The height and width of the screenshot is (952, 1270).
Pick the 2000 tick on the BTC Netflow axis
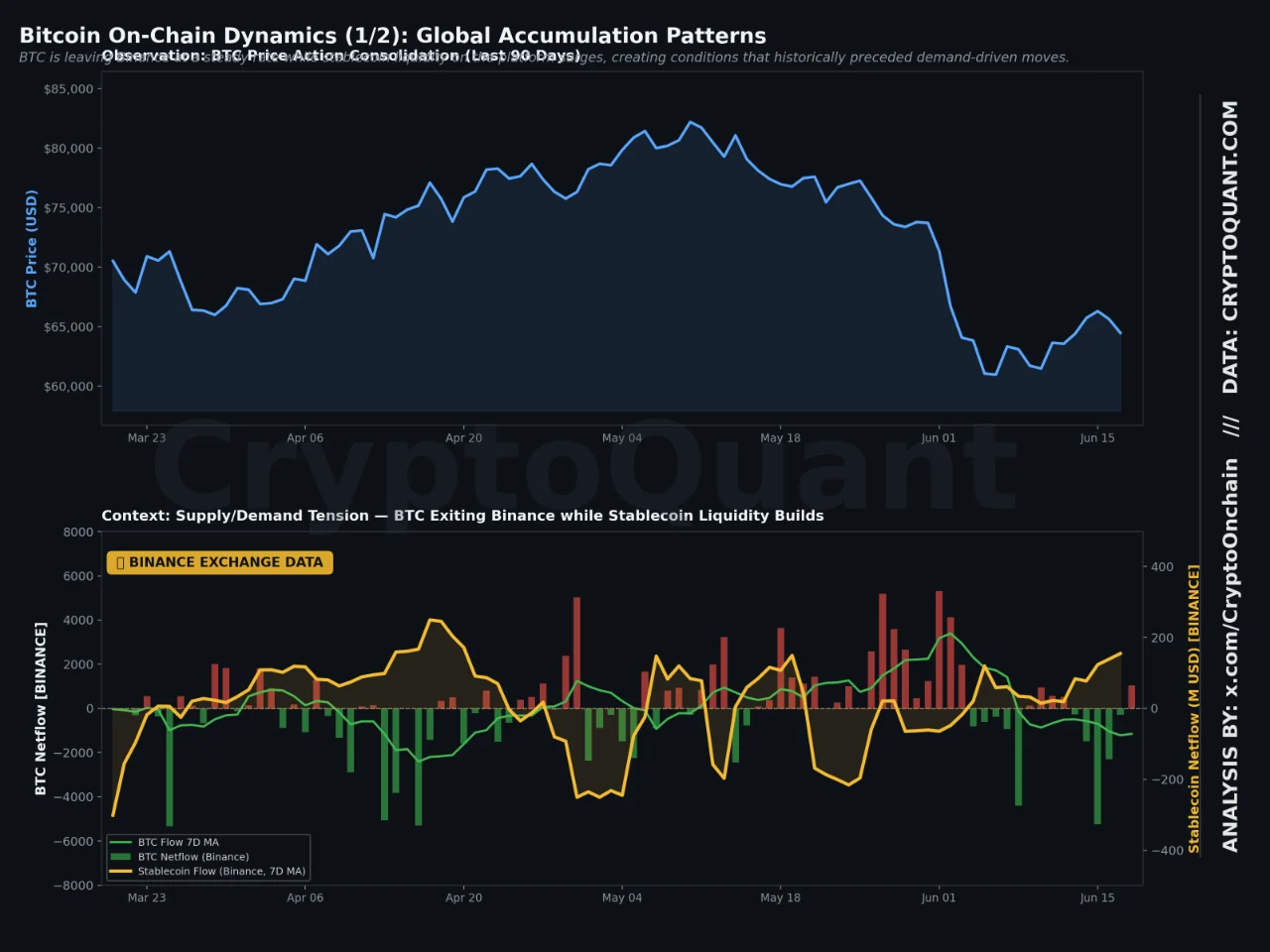pyautogui.click(x=78, y=664)
